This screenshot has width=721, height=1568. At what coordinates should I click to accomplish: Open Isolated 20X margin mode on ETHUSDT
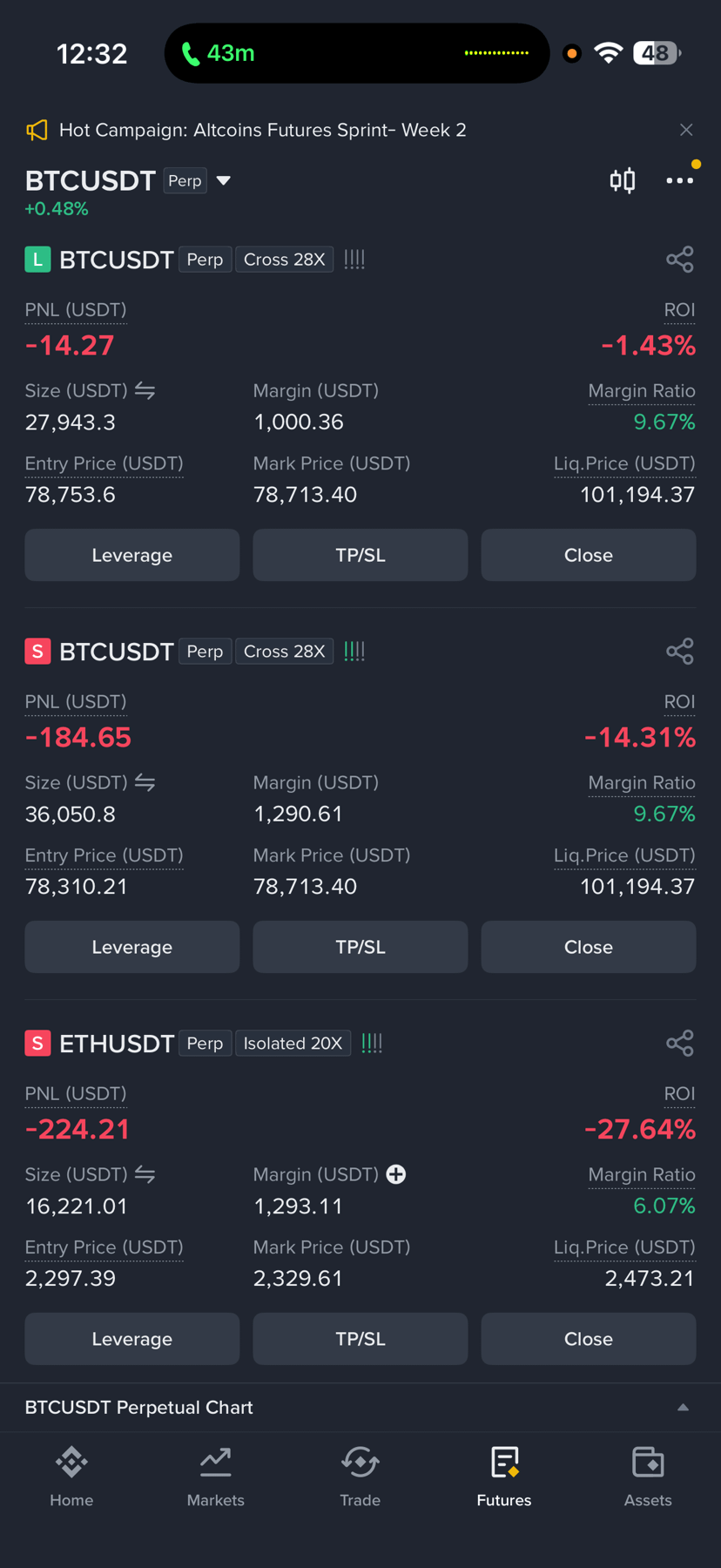293,1044
